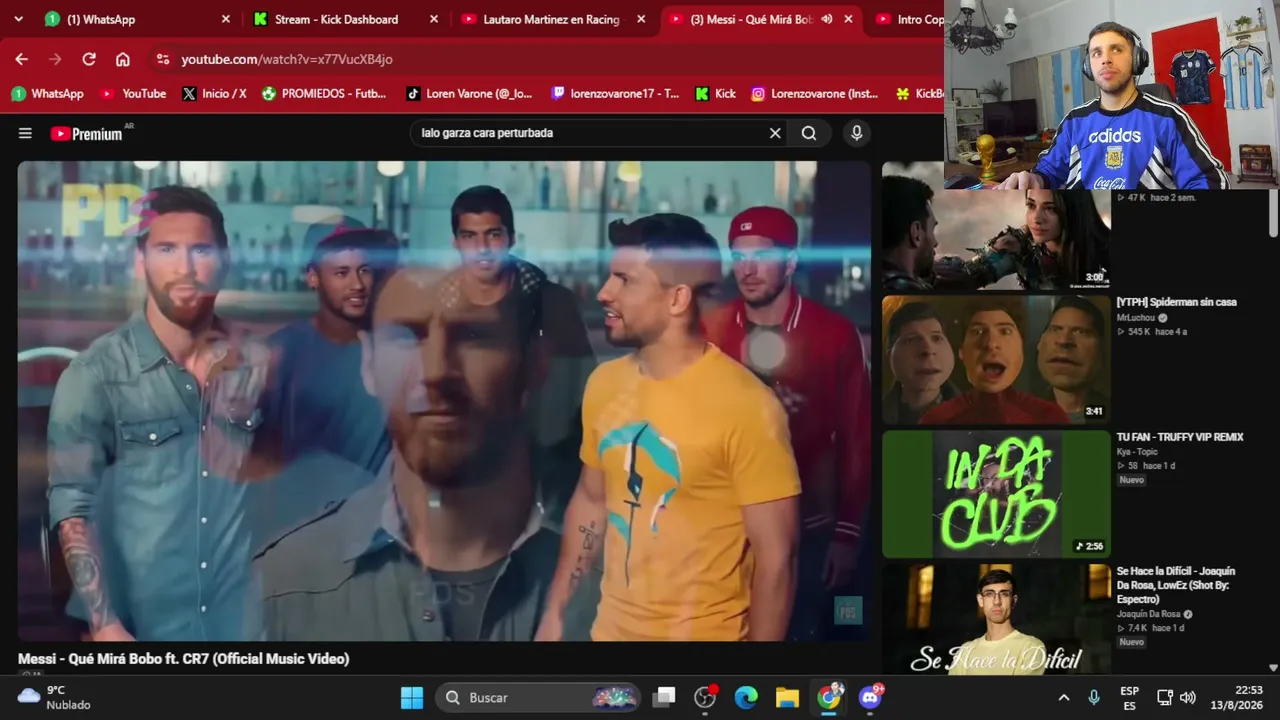
Task: Close the Stream - Kick Dashboard tab
Action: (433, 19)
